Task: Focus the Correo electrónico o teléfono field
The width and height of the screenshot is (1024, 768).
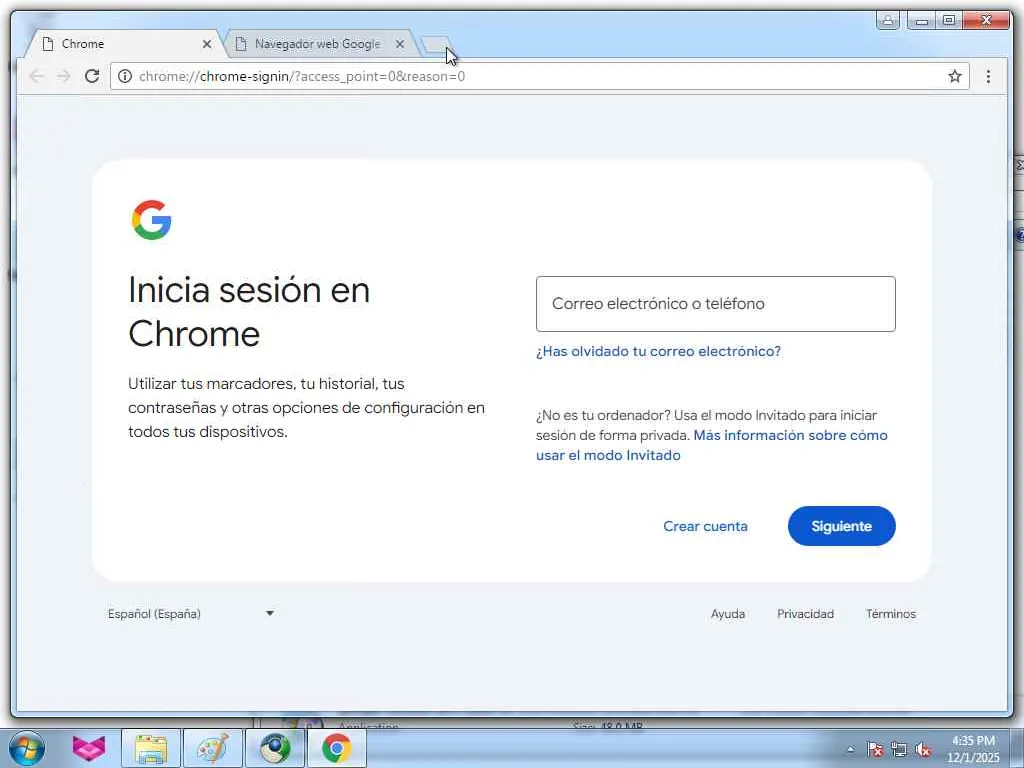Action: pos(715,304)
